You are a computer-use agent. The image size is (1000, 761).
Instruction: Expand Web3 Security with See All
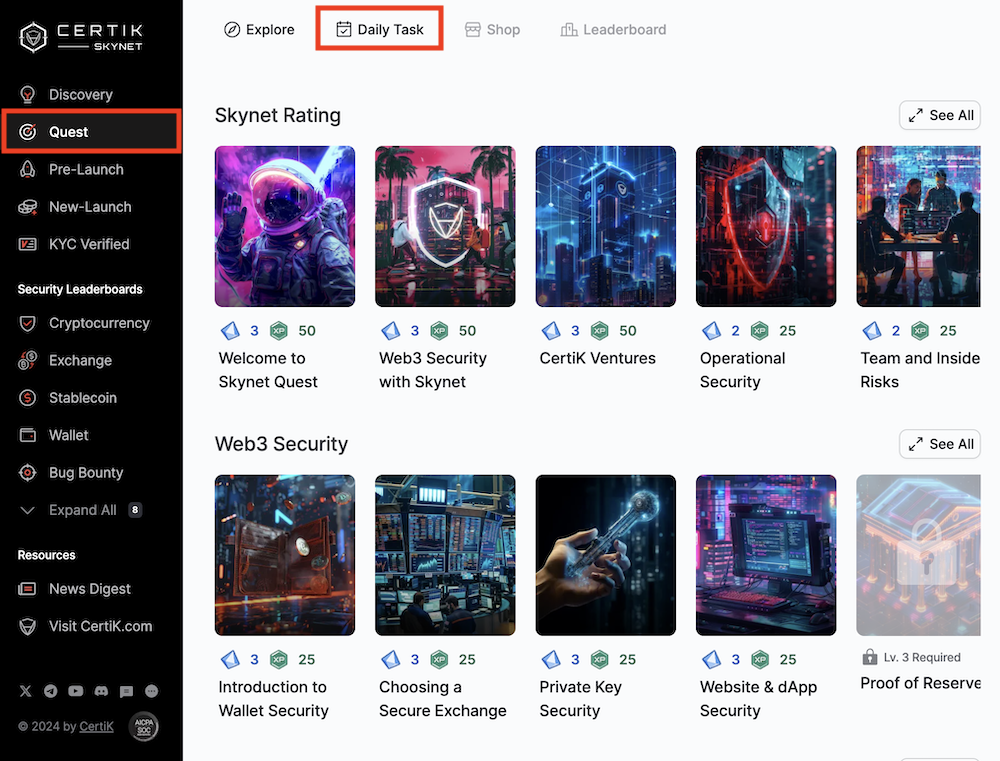tap(940, 444)
